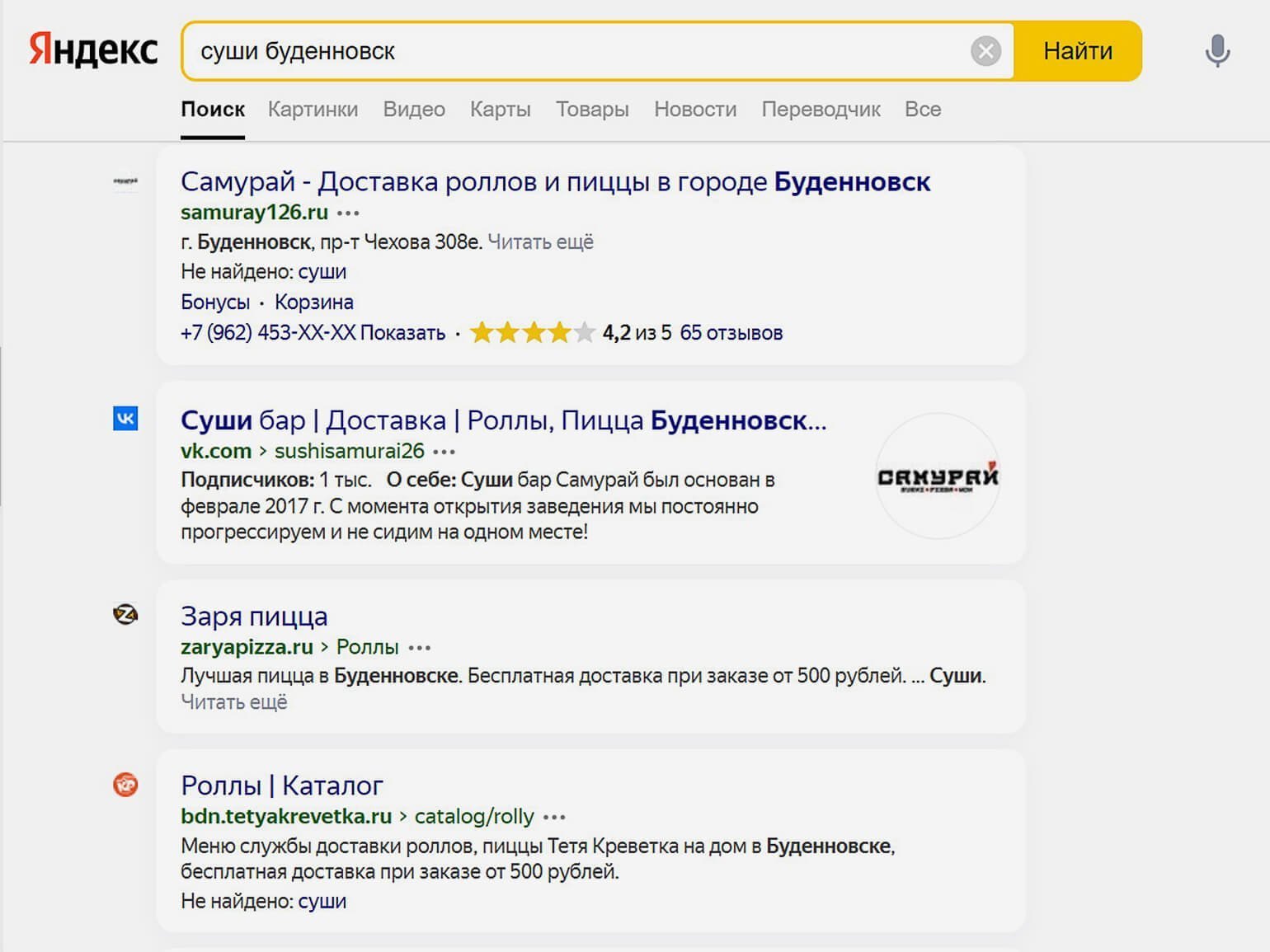Image resolution: width=1270 pixels, height=952 pixels.
Task: Expand the three-dot menu beside catalog/rolly
Action: click(x=555, y=817)
